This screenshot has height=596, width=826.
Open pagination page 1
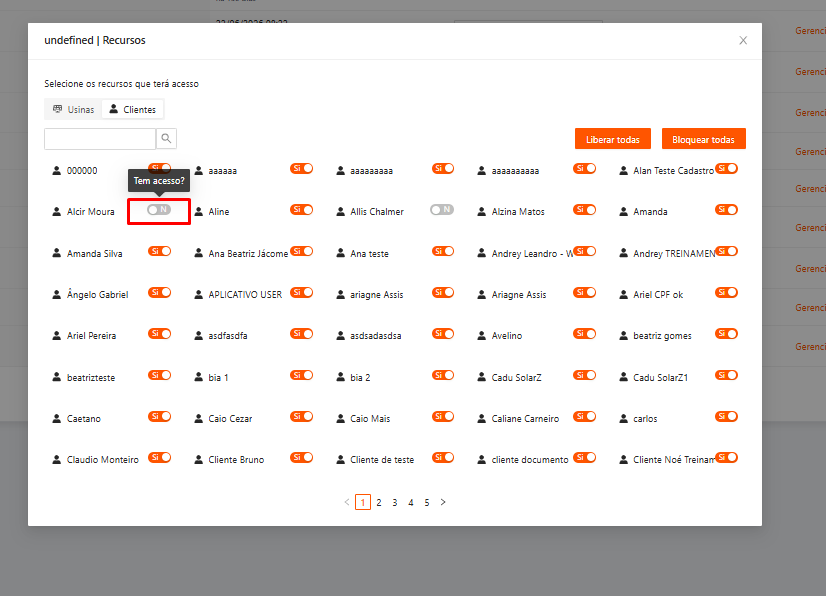click(363, 502)
